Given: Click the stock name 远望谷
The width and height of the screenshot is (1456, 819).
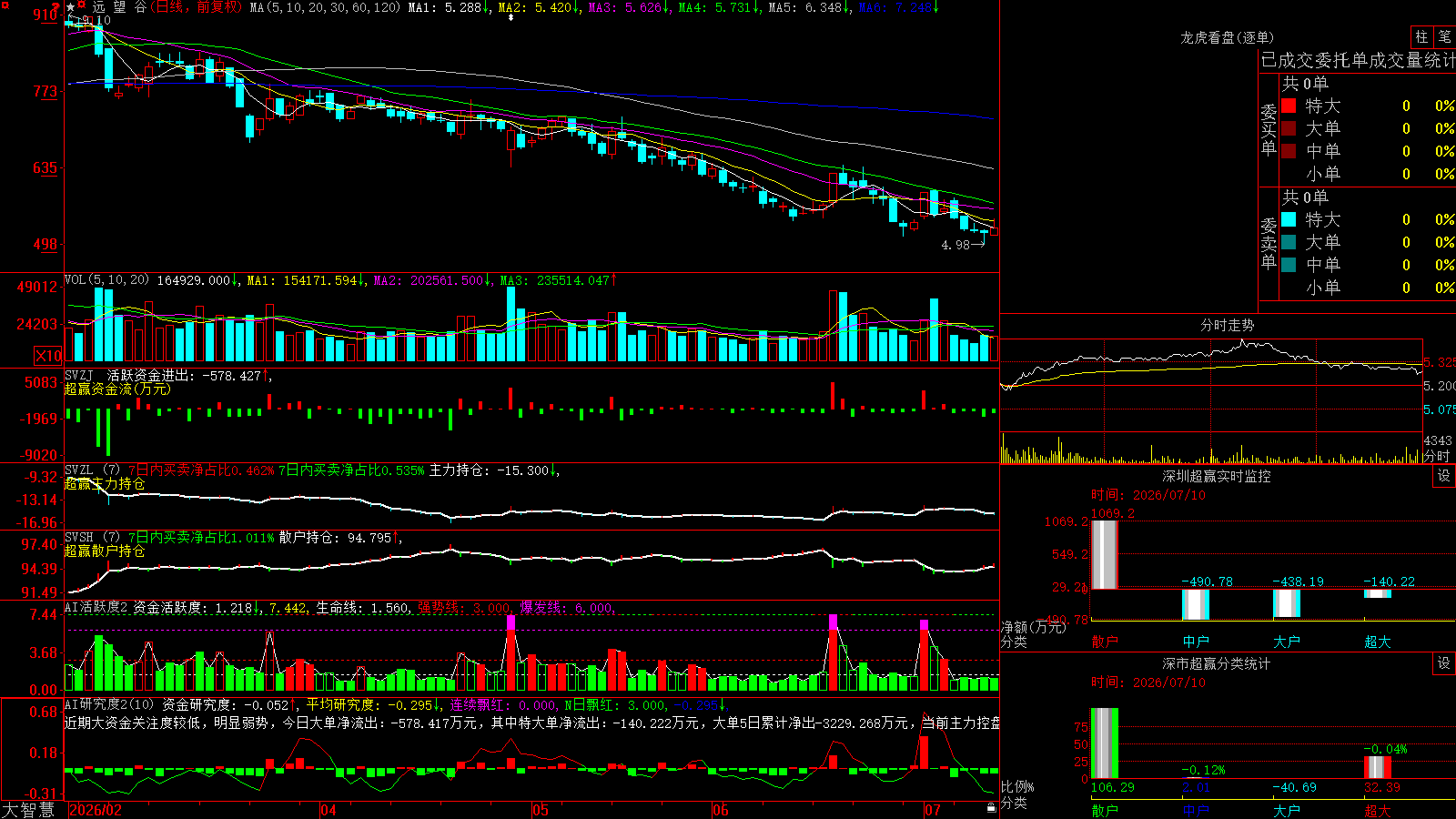Looking at the screenshot, I should tap(118, 7).
